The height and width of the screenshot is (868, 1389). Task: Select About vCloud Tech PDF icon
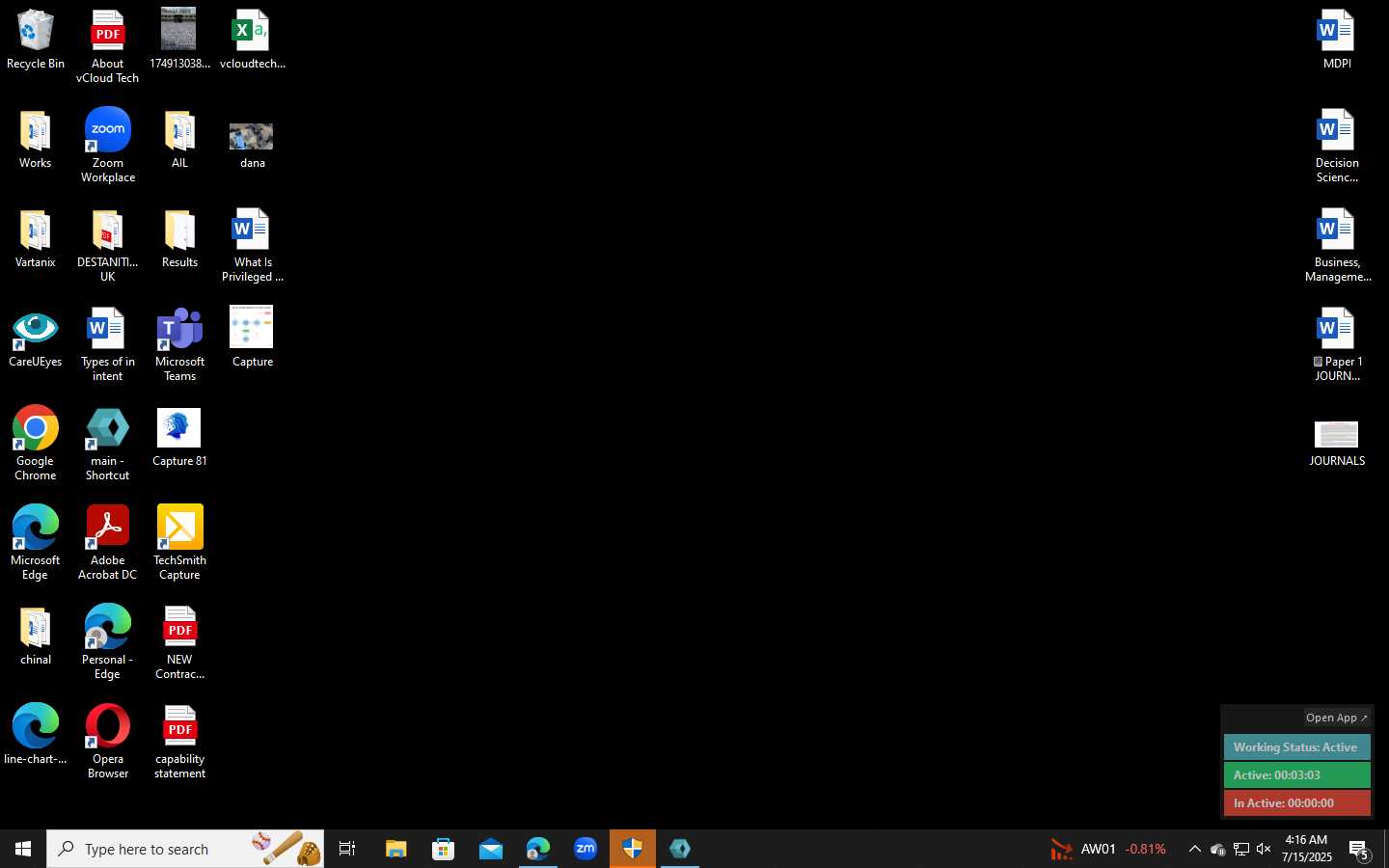pyautogui.click(x=107, y=47)
